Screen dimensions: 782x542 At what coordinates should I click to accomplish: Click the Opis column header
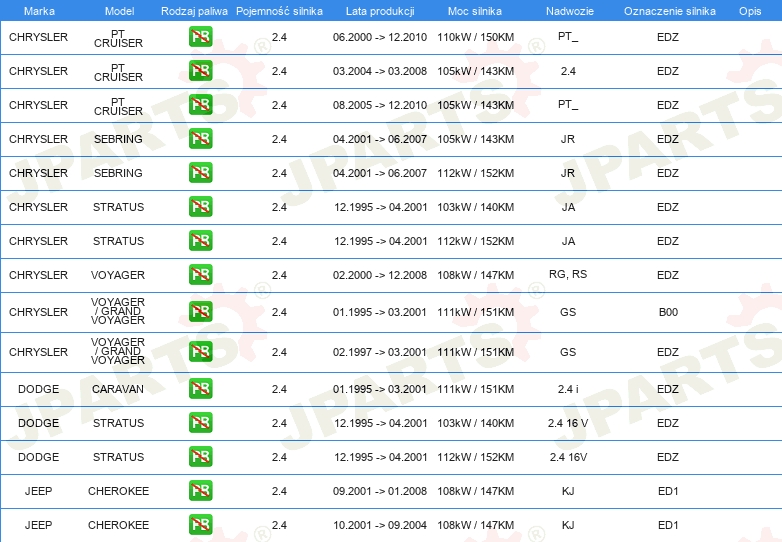click(x=750, y=11)
